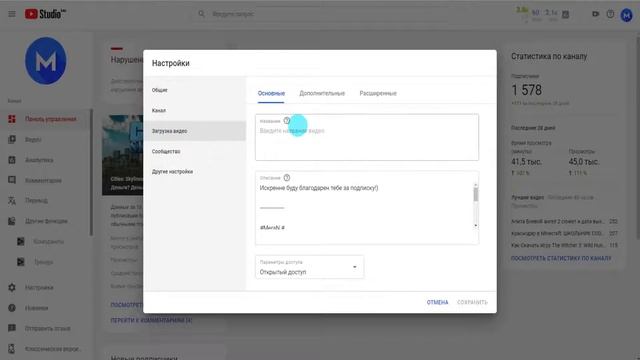640x360 pixels.
Task: Click the Settings gear icon in sidebar
Action: click(12, 287)
